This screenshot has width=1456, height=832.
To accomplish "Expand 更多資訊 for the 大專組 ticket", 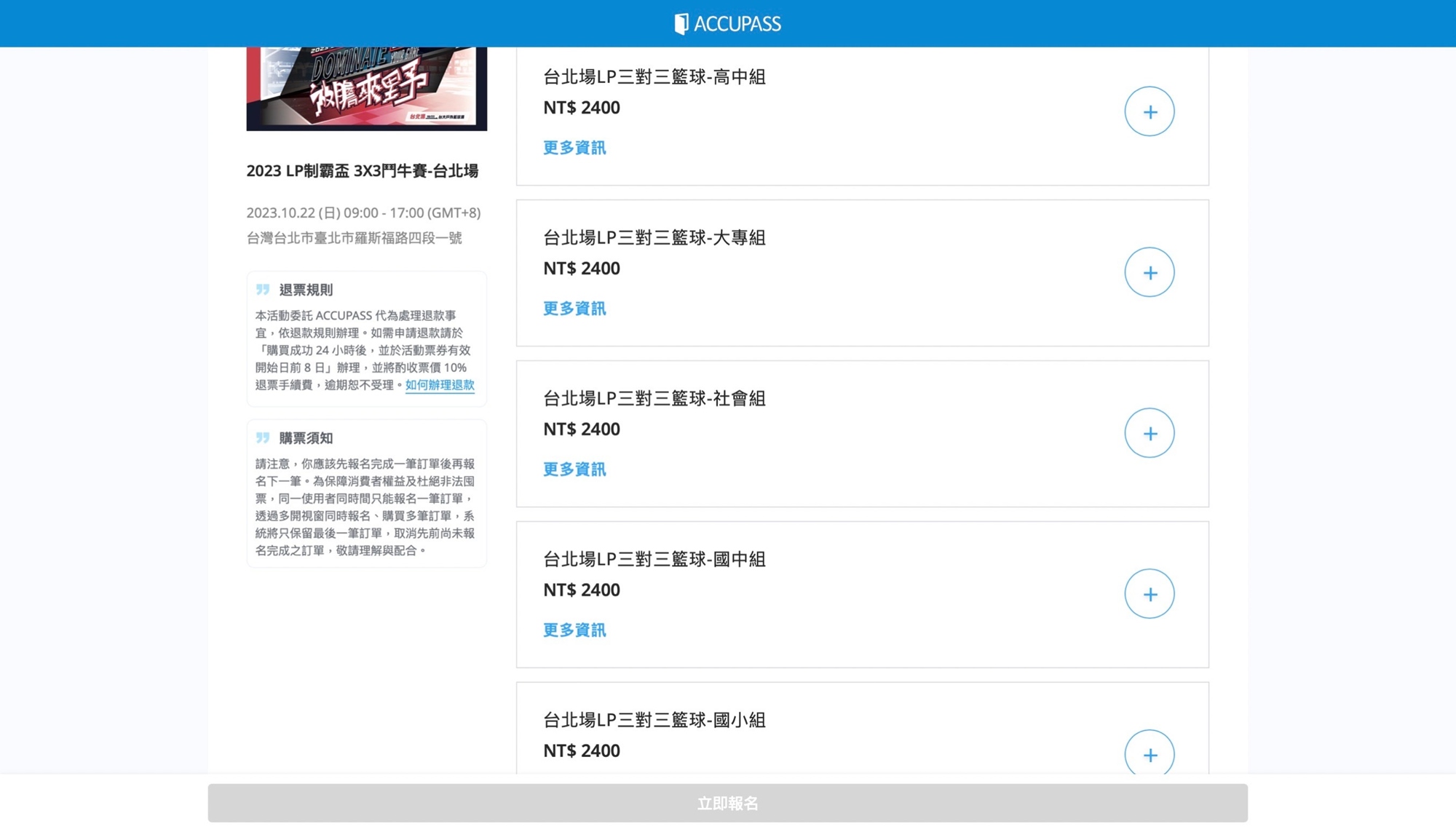I will (574, 309).
